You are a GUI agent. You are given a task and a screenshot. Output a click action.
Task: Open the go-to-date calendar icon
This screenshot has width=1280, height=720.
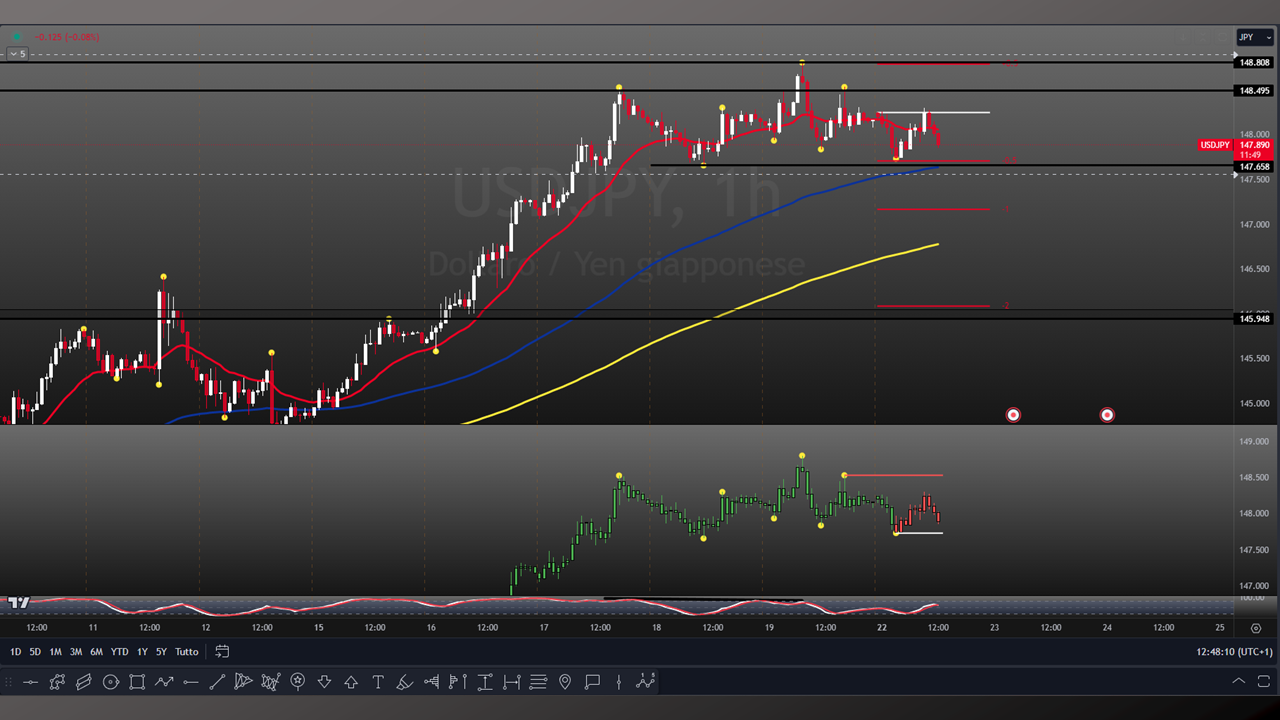point(222,651)
